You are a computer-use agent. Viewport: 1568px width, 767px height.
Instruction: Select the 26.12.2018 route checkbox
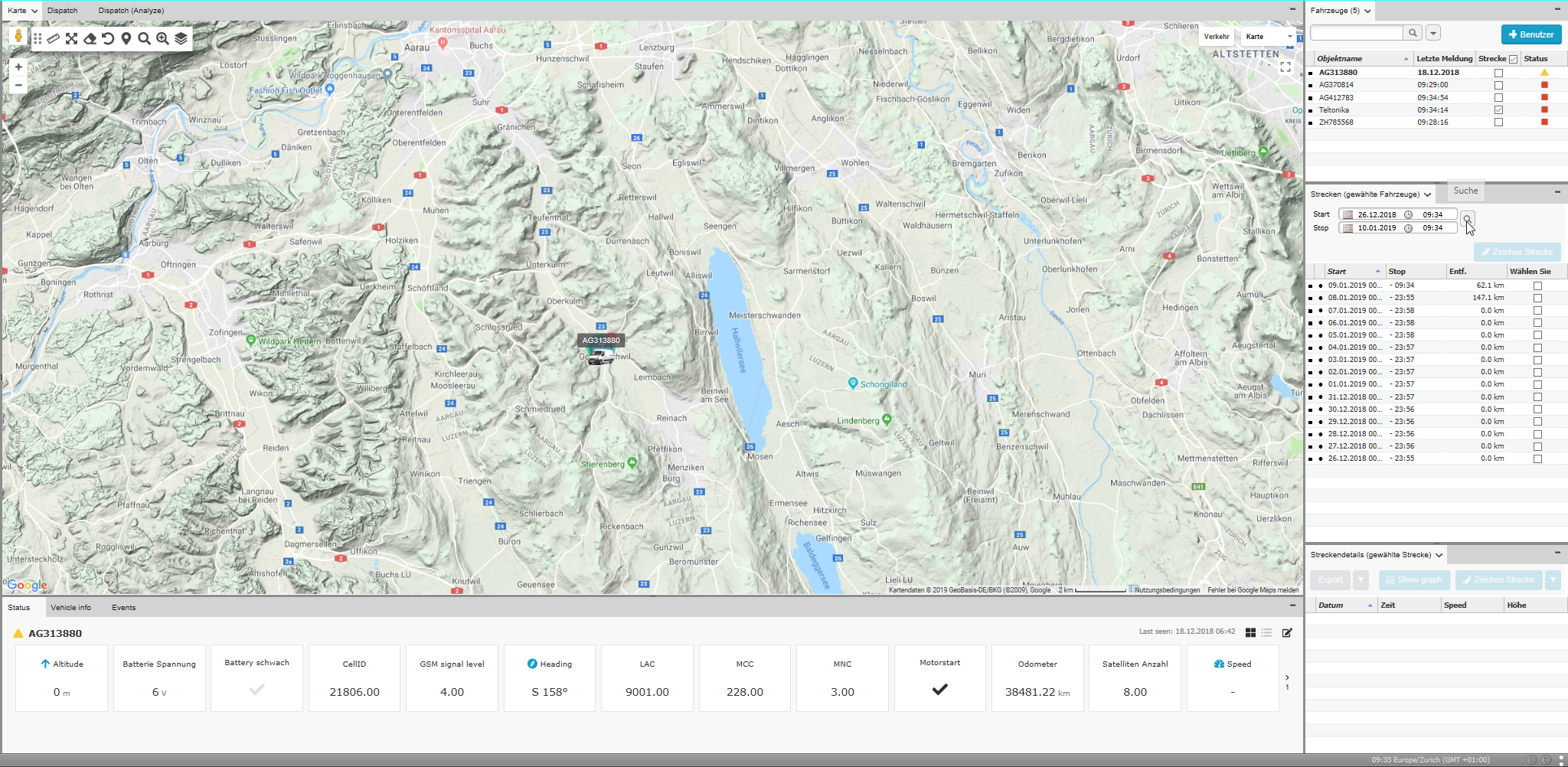pyautogui.click(x=1537, y=459)
